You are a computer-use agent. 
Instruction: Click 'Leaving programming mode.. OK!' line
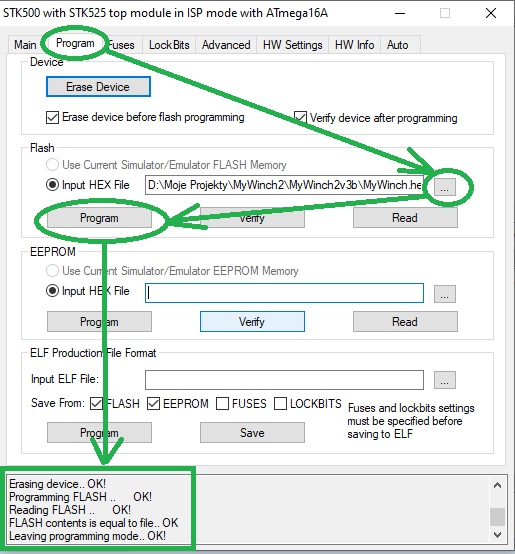coord(88,536)
